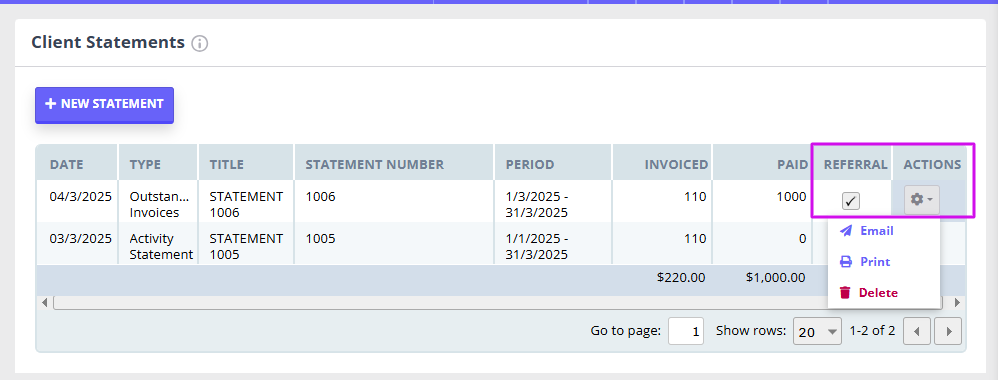The width and height of the screenshot is (998, 380).
Task: Sort by the Date column header
Action: click(x=67, y=164)
